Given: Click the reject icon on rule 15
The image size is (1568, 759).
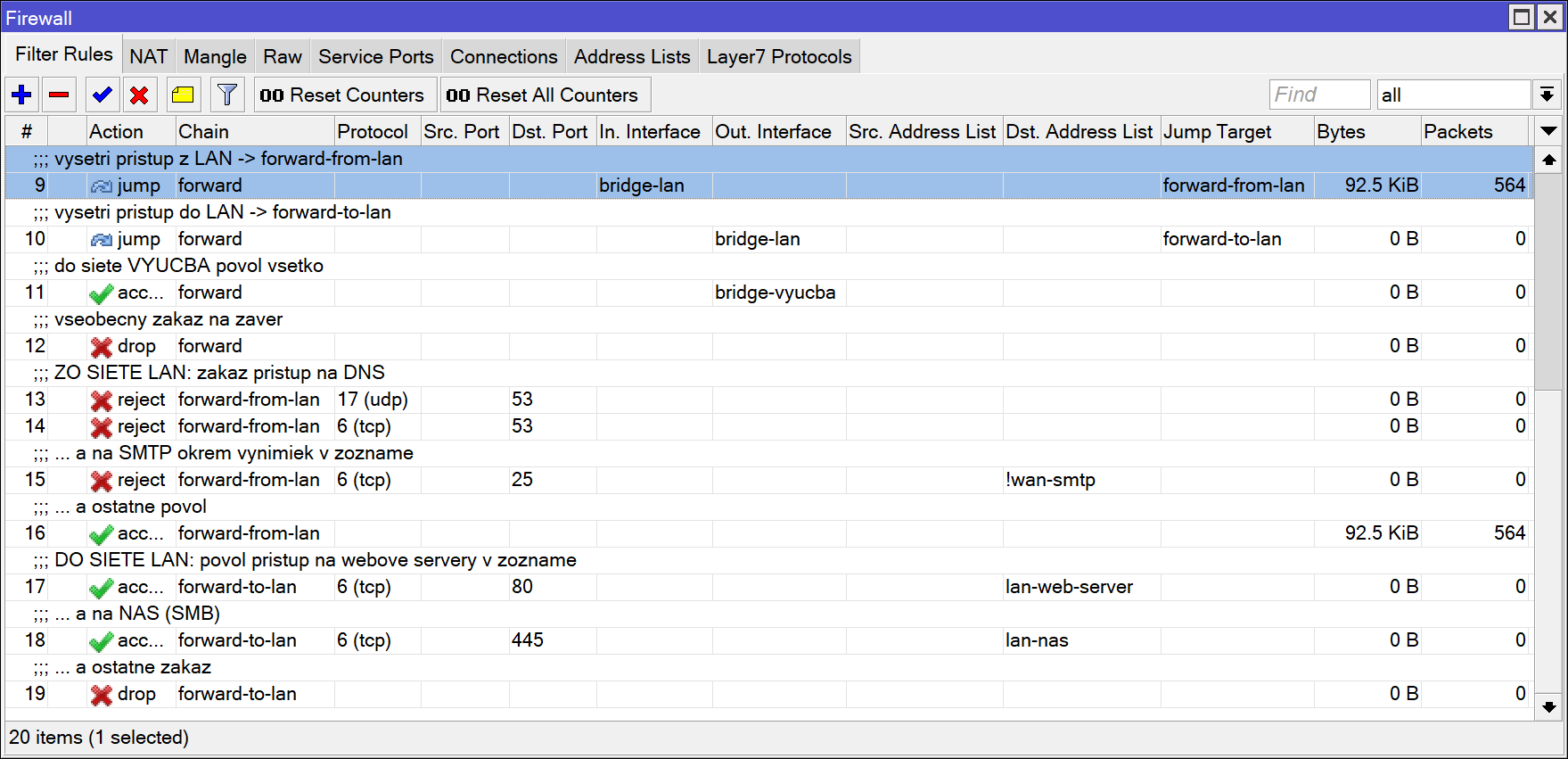Looking at the screenshot, I should point(102,481).
